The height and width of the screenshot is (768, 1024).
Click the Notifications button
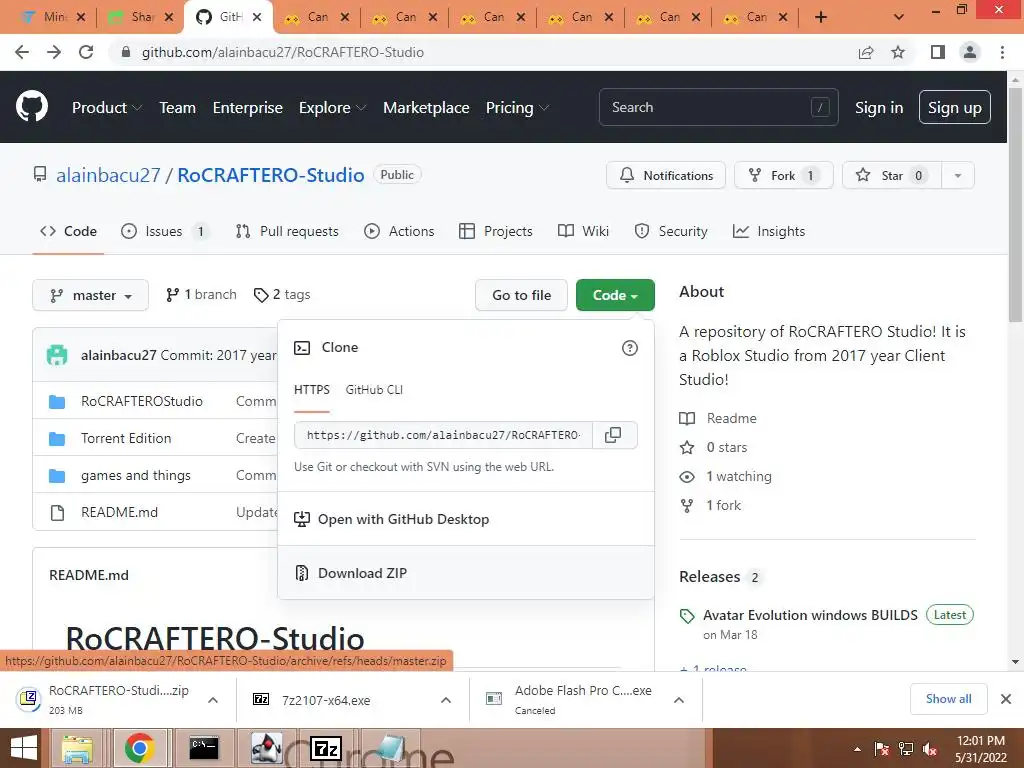[665, 176]
